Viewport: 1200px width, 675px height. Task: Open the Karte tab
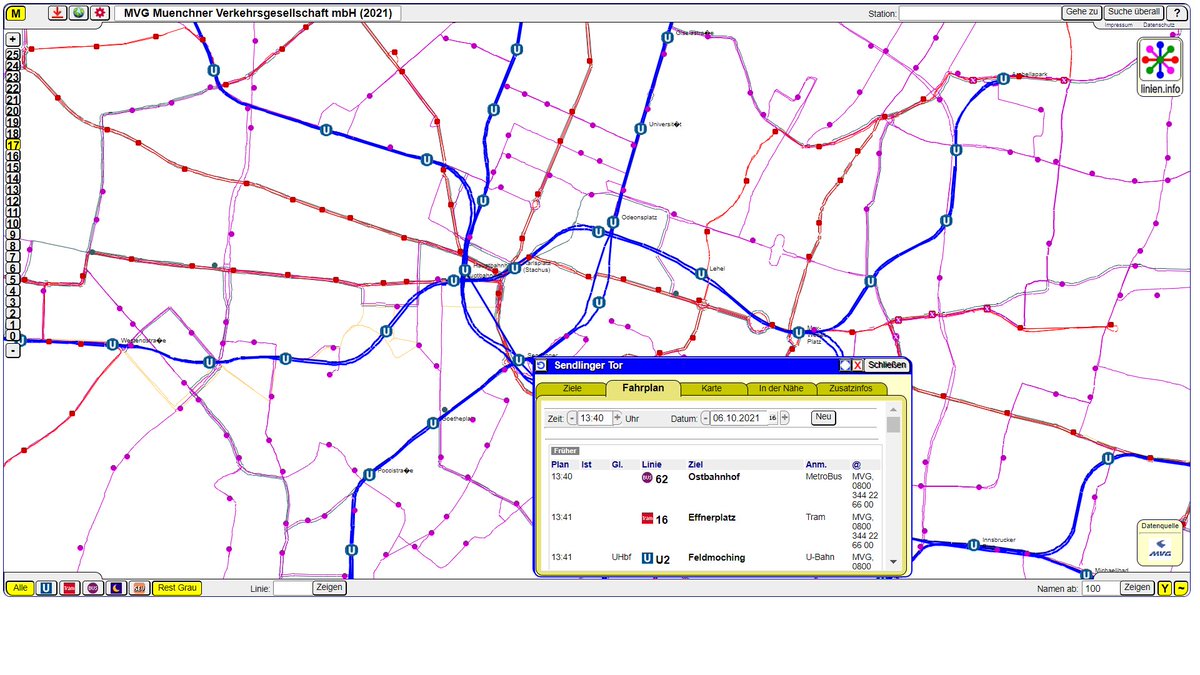coord(712,388)
